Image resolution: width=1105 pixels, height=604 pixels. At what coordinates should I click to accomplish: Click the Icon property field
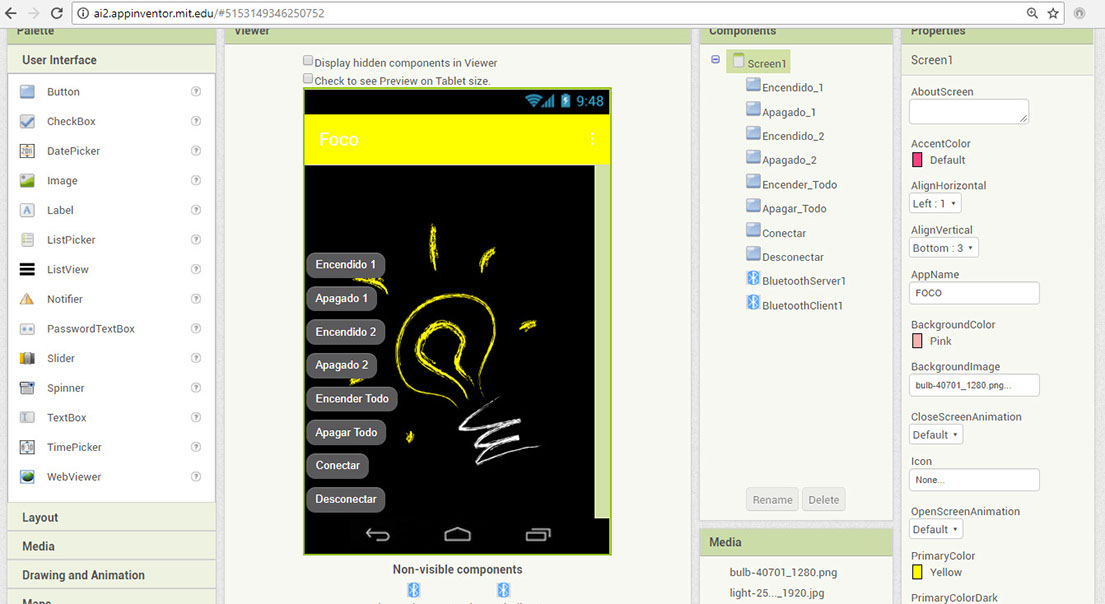click(974, 480)
